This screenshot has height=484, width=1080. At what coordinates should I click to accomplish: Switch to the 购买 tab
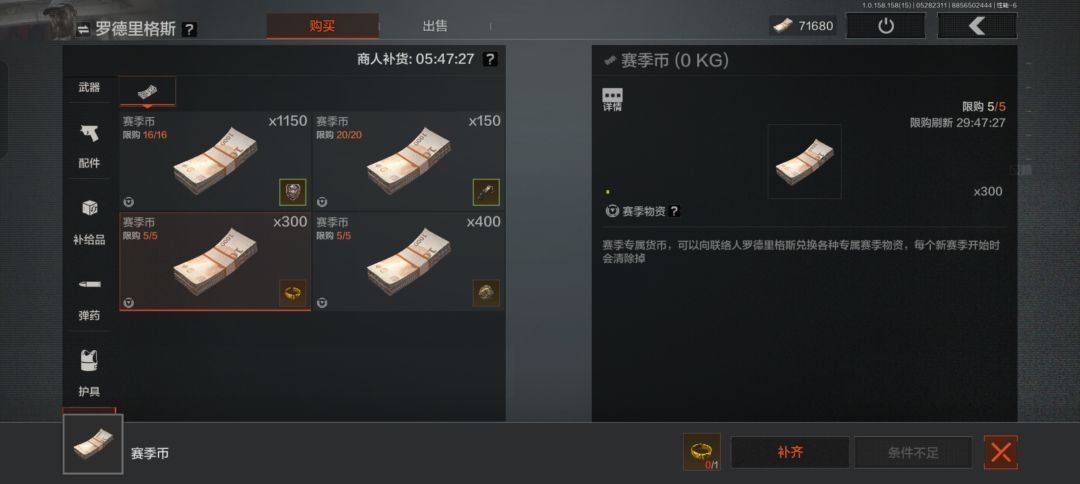[322, 26]
